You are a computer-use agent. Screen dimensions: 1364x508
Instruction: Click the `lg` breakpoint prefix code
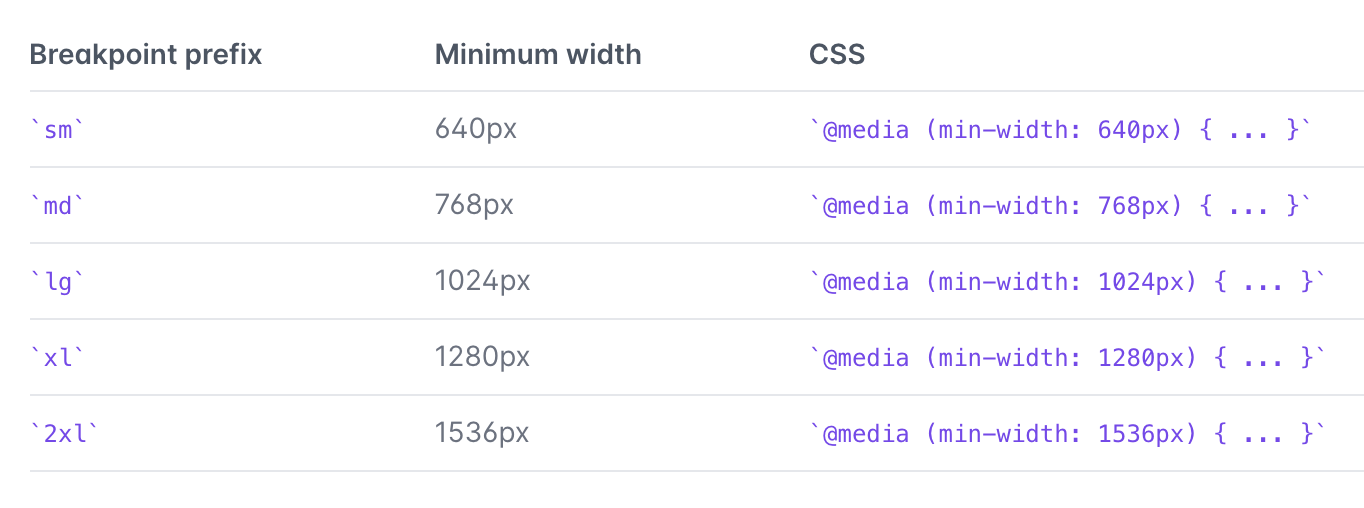(x=59, y=282)
